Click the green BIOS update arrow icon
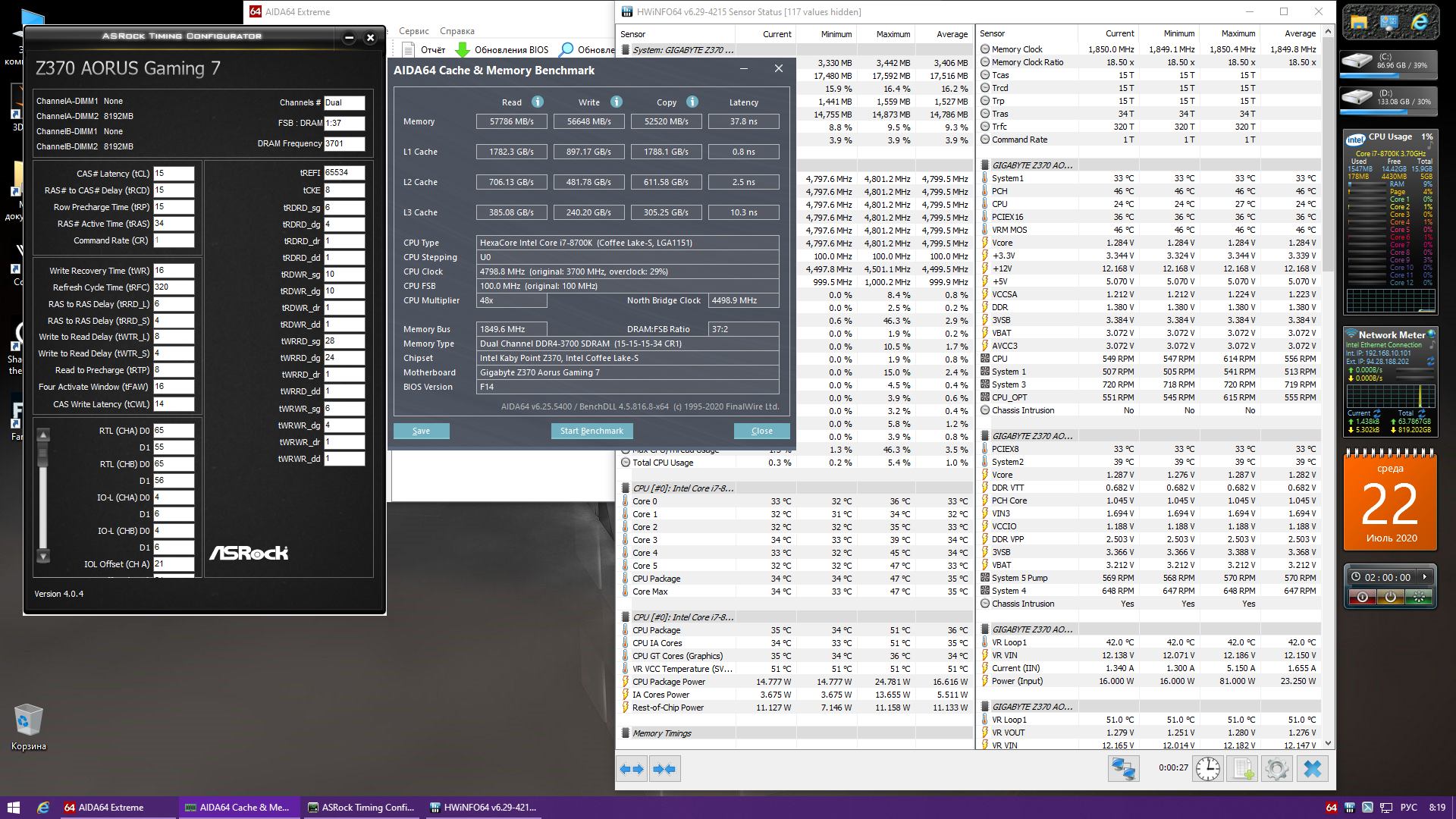The height and width of the screenshot is (819, 1456). pos(463,50)
